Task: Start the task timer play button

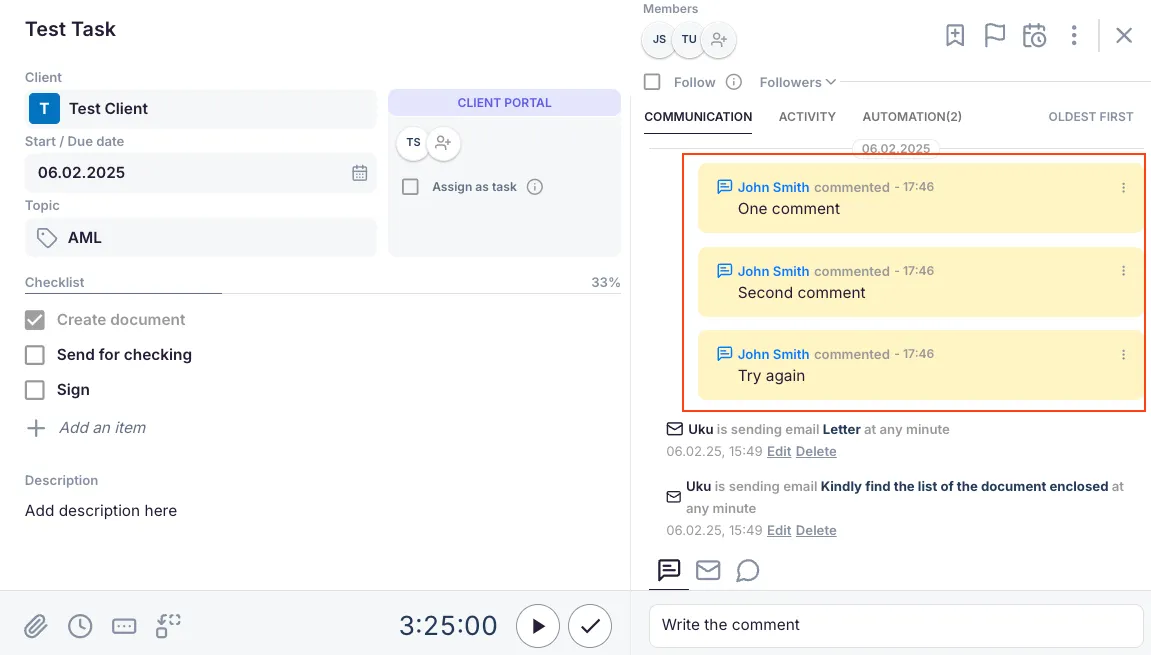Action: 538,626
